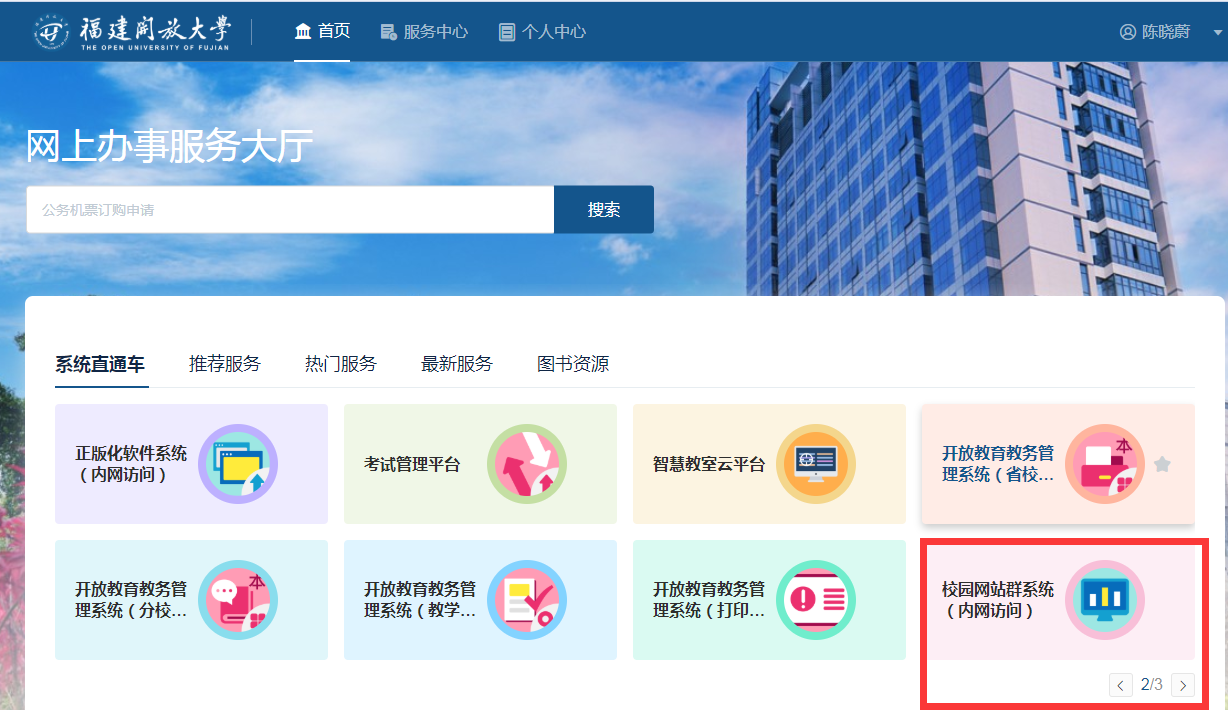Open the 开放教育教务管理系统(打印) alert icon

[815, 600]
